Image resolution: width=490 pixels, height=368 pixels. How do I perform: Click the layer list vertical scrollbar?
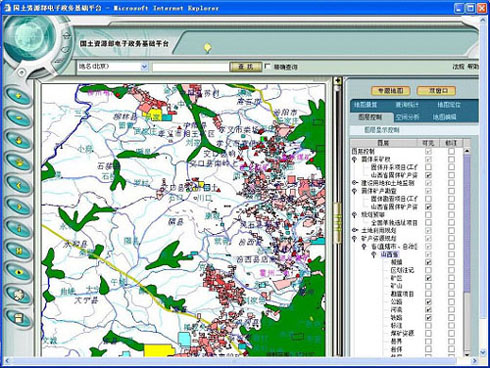[x=467, y=253]
